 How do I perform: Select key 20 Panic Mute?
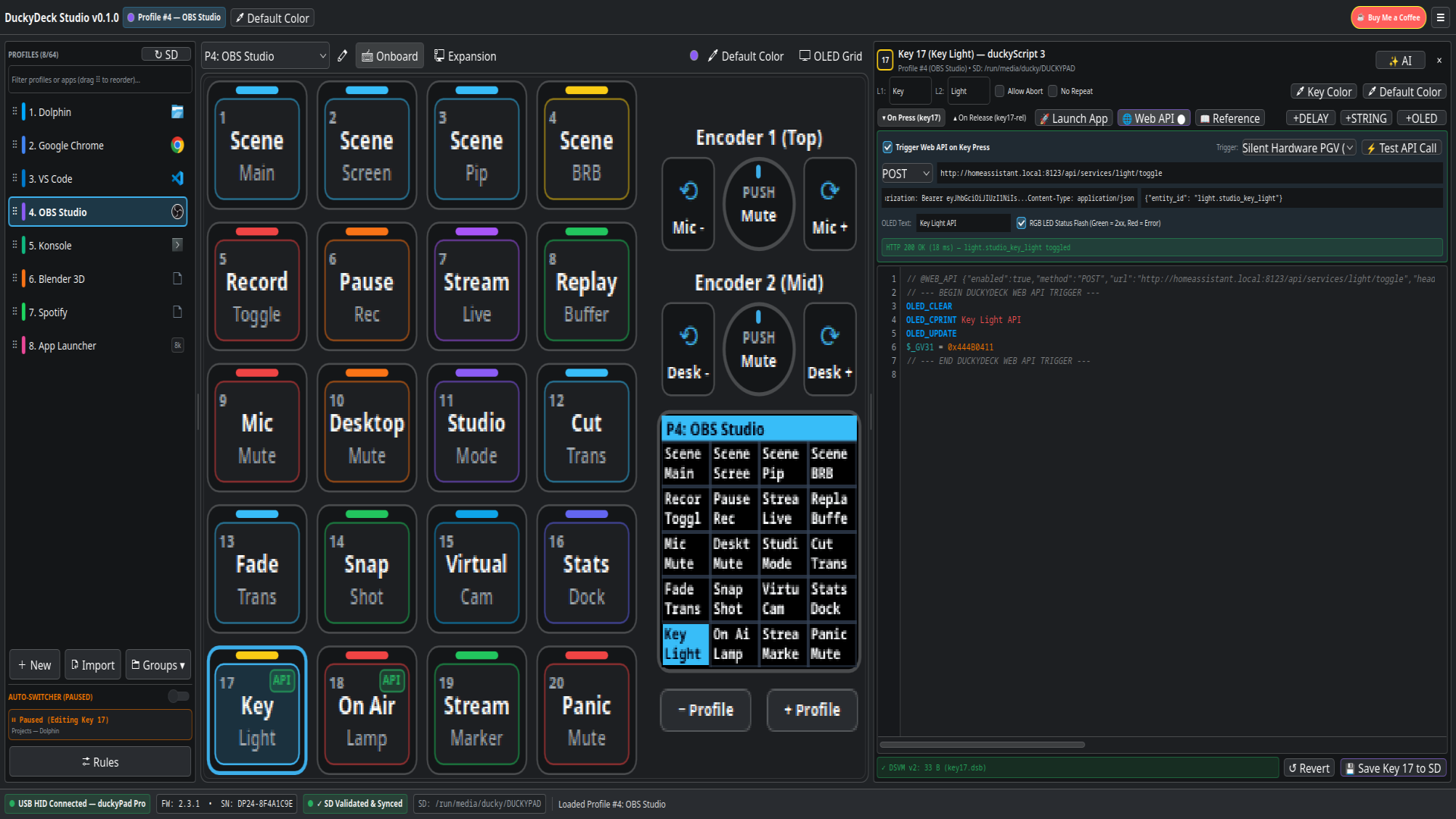586,711
